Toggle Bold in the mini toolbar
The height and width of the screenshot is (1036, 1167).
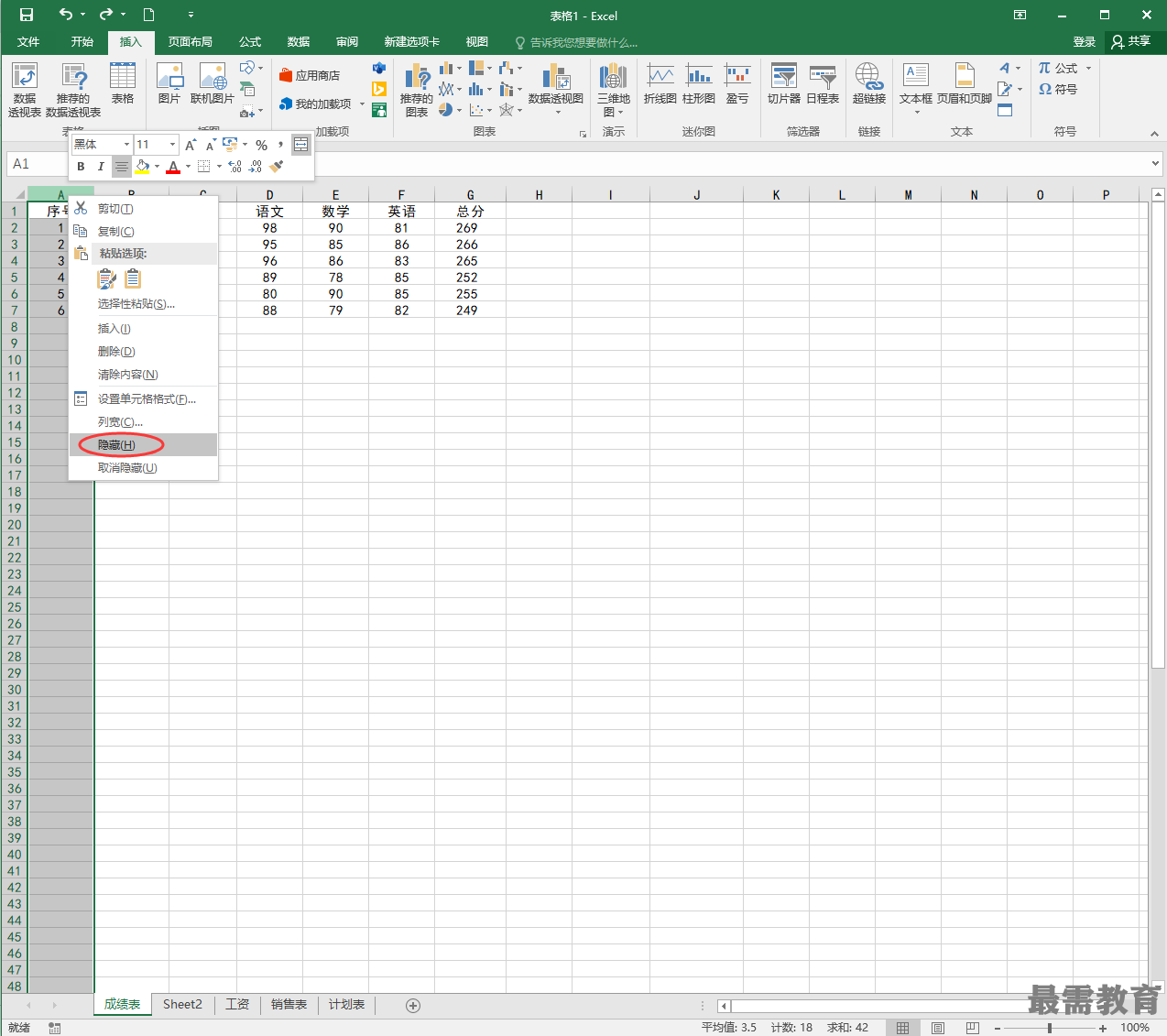click(81, 166)
